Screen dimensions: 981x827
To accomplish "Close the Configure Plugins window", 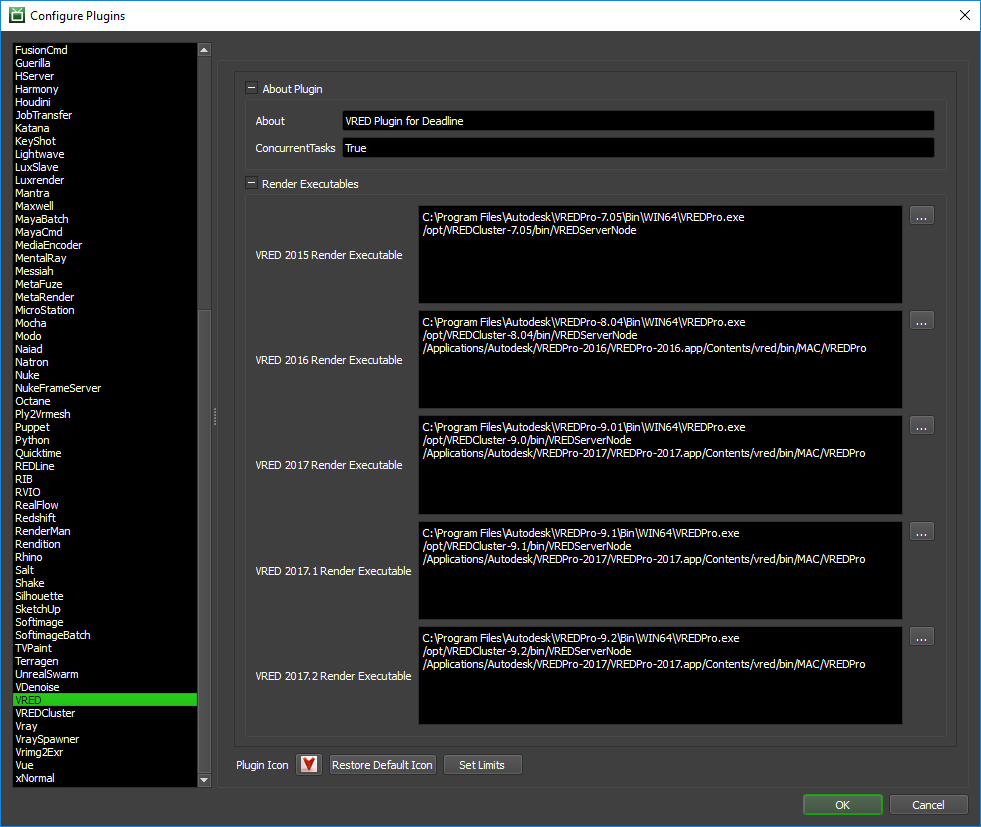I will (965, 15).
